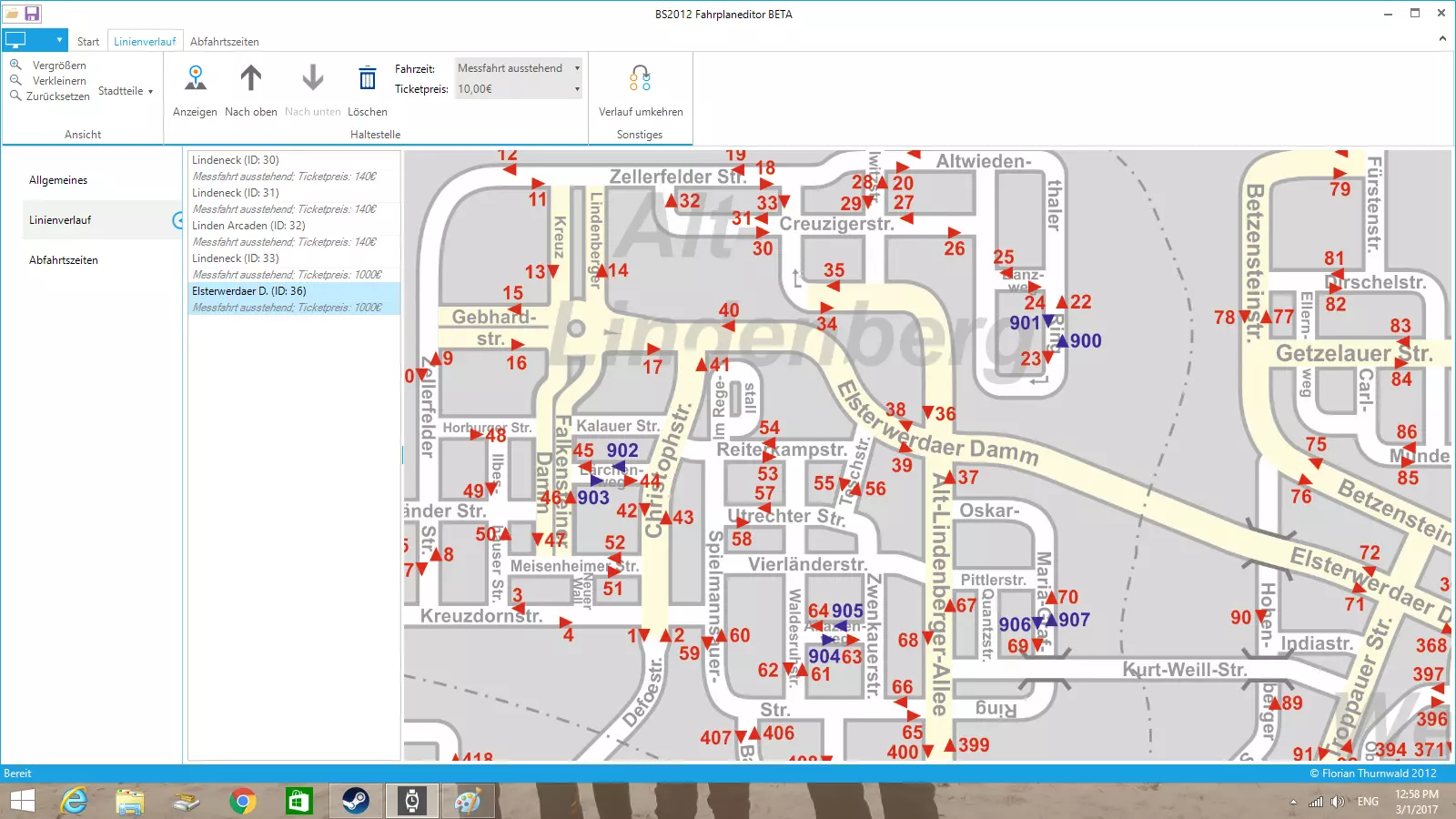Zoom out with Verkleinern
This screenshot has height=819, width=1456.
pos(49,81)
